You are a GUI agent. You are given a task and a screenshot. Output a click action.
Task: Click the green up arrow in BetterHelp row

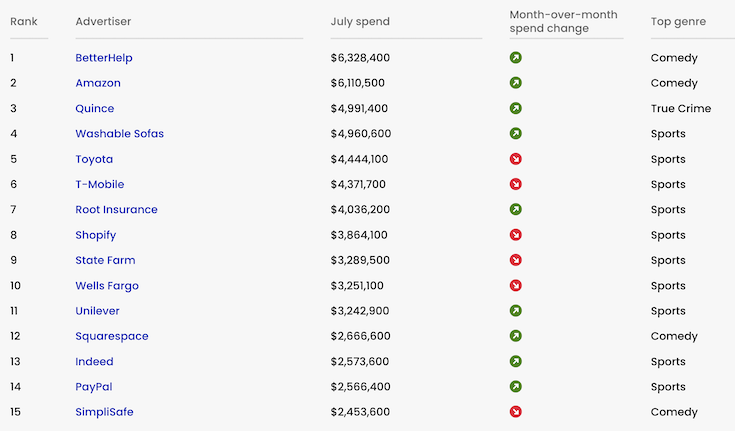pyautogui.click(x=516, y=58)
